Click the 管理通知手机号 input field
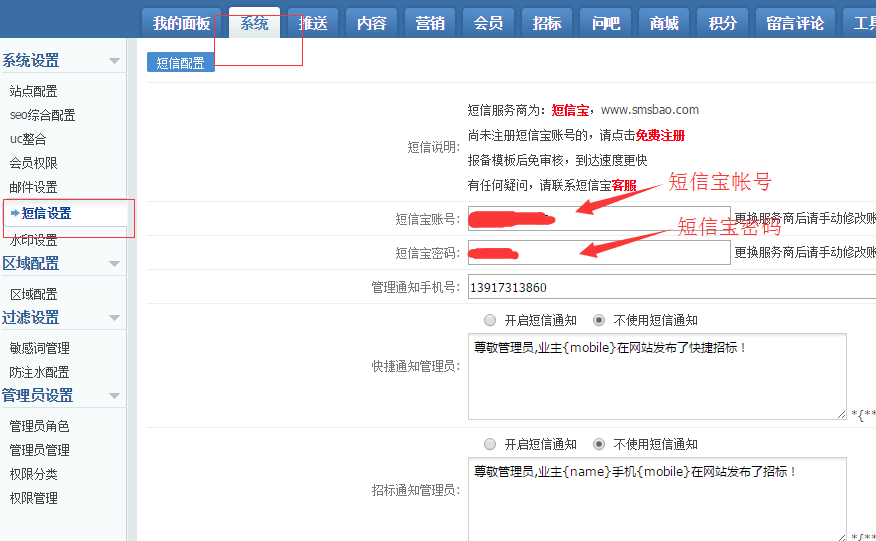This screenshot has height=541, width=876. tap(670, 287)
